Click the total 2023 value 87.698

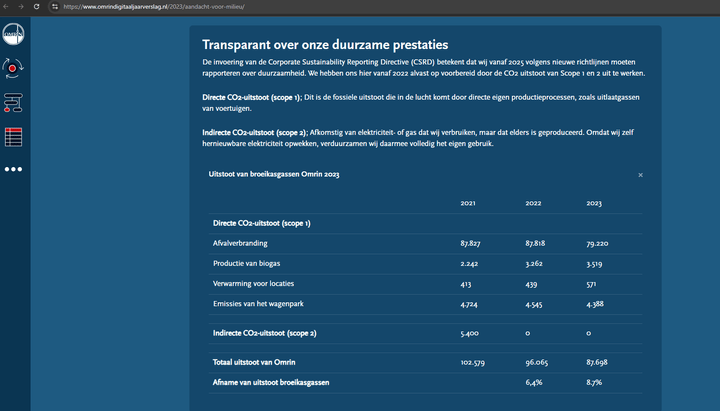(x=597, y=362)
